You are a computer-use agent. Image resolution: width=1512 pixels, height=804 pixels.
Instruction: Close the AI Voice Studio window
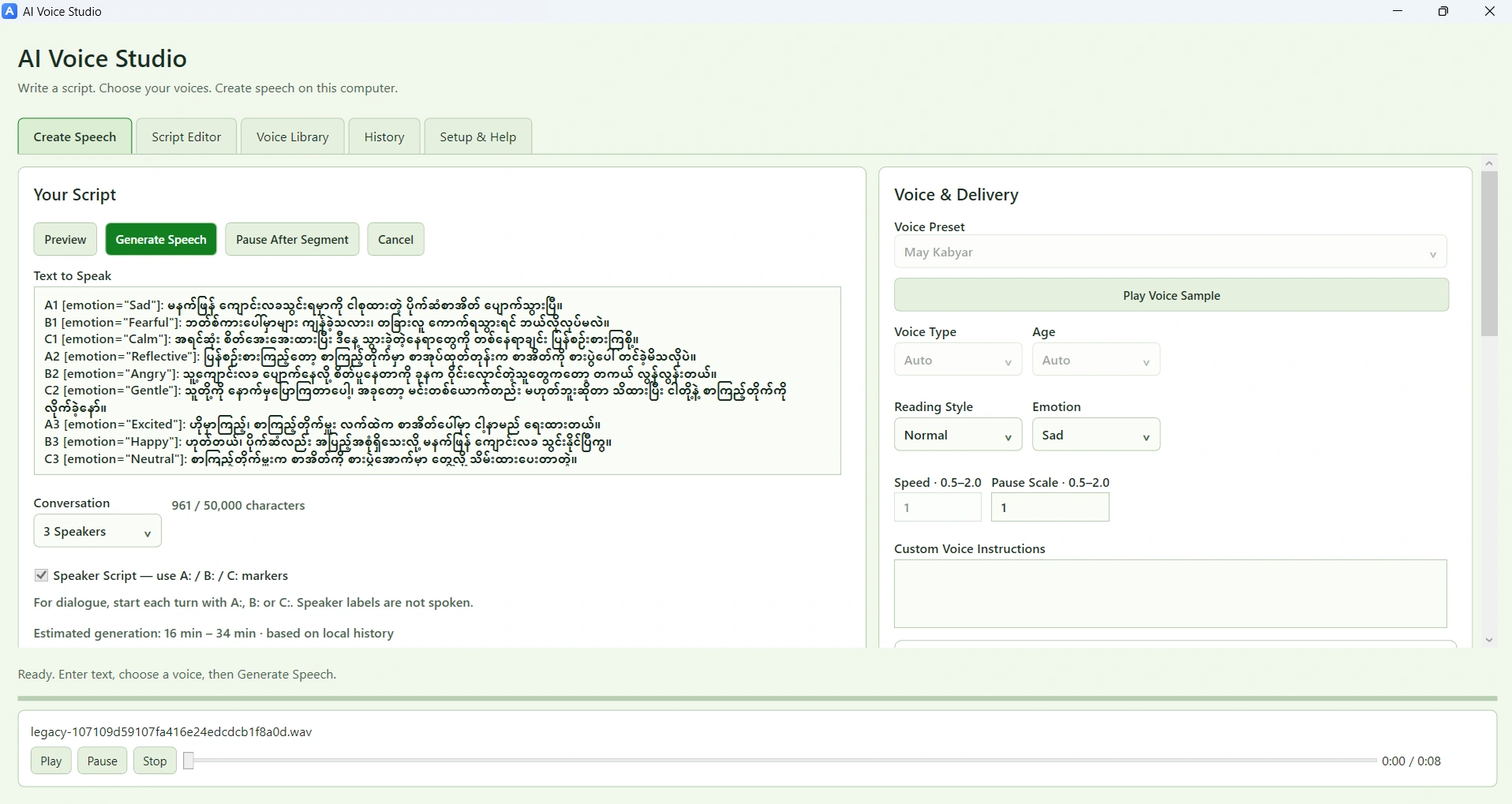(1490, 12)
